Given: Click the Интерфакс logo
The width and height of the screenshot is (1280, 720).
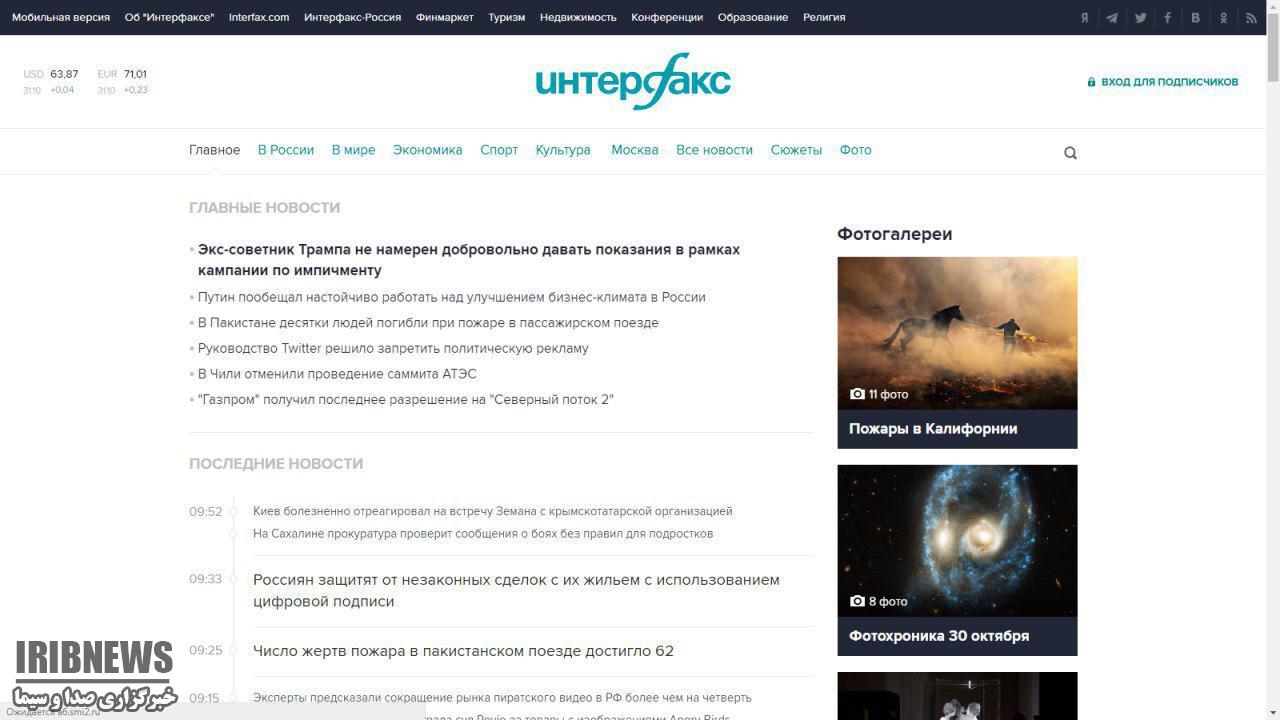Looking at the screenshot, I should click(x=633, y=82).
